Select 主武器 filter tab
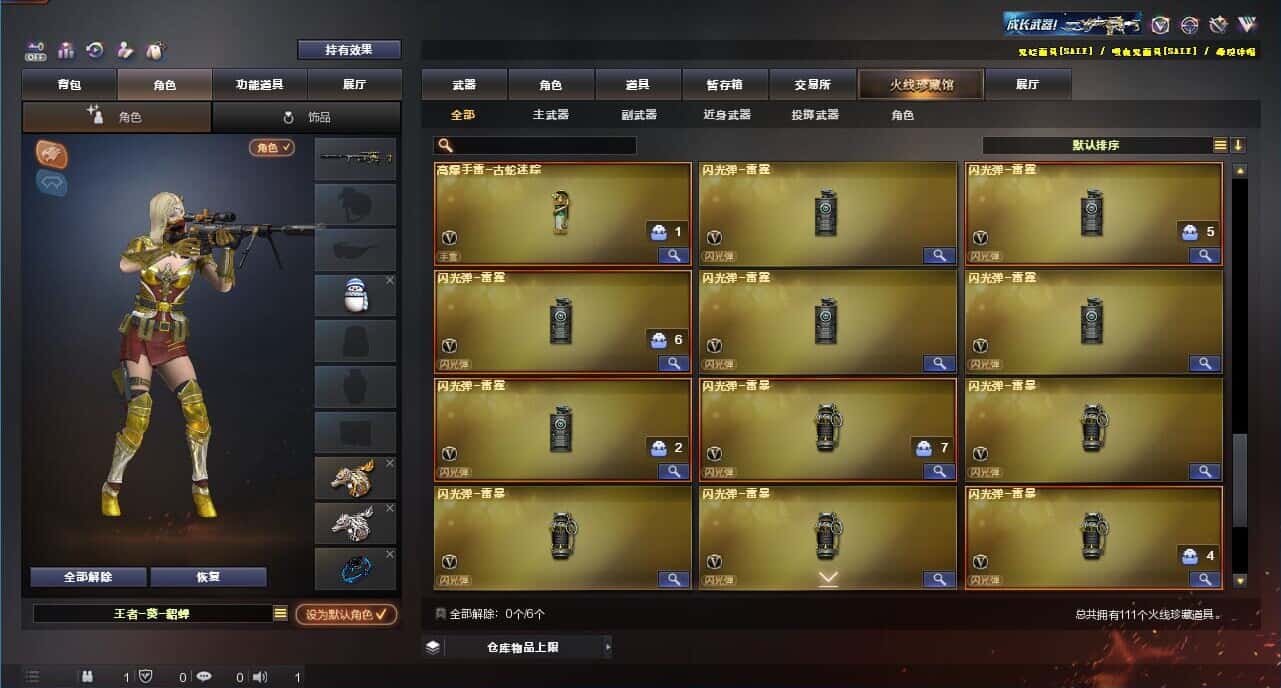The height and width of the screenshot is (688, 1281). (550, 115)
